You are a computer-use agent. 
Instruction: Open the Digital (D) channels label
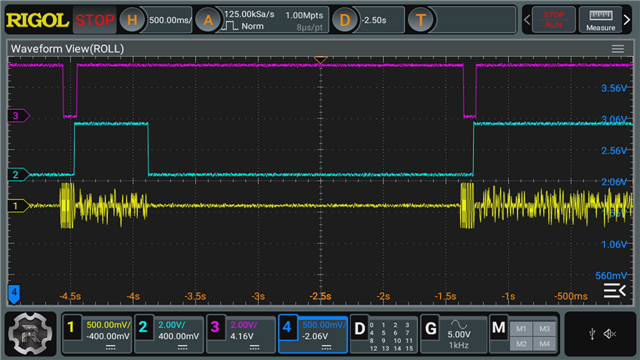(360, 329)
